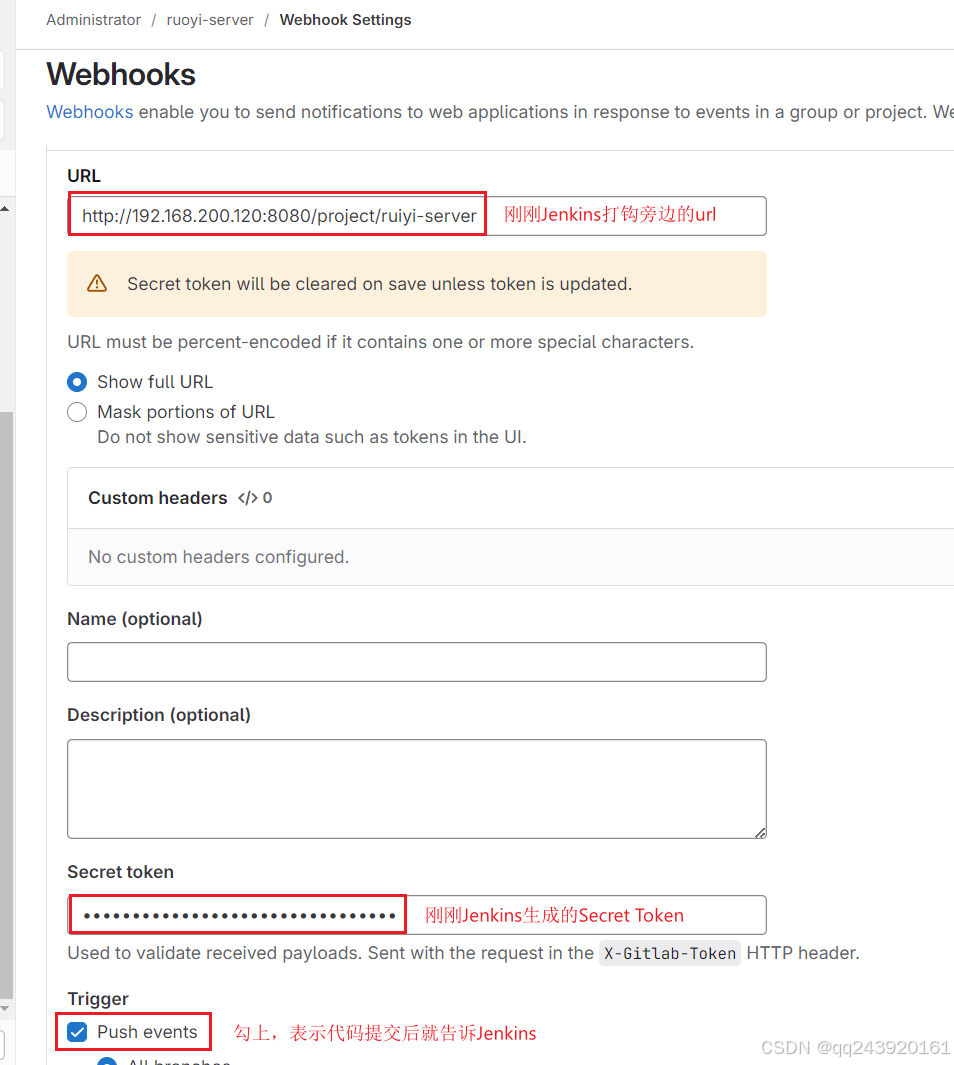Image resolution: width=954 pixels, height=1065 pixels.
Task: Click the sidebar scrollbar up arrow
Action: 5,209
